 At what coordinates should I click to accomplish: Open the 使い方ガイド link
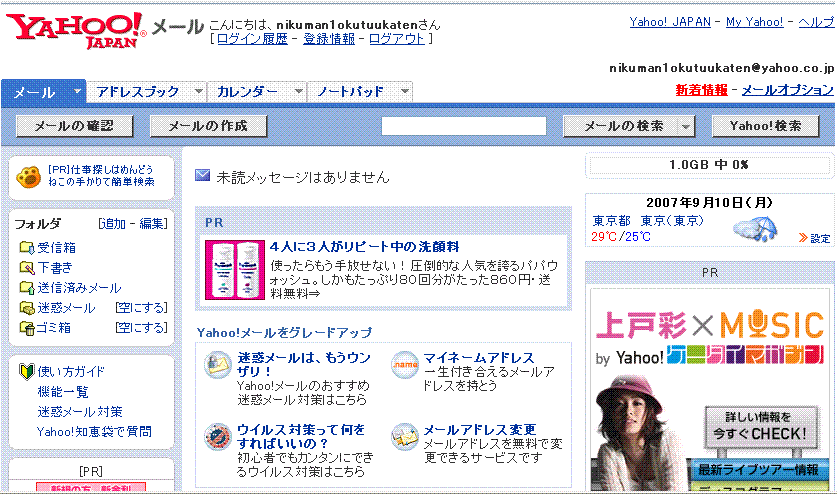coord(71,372)
